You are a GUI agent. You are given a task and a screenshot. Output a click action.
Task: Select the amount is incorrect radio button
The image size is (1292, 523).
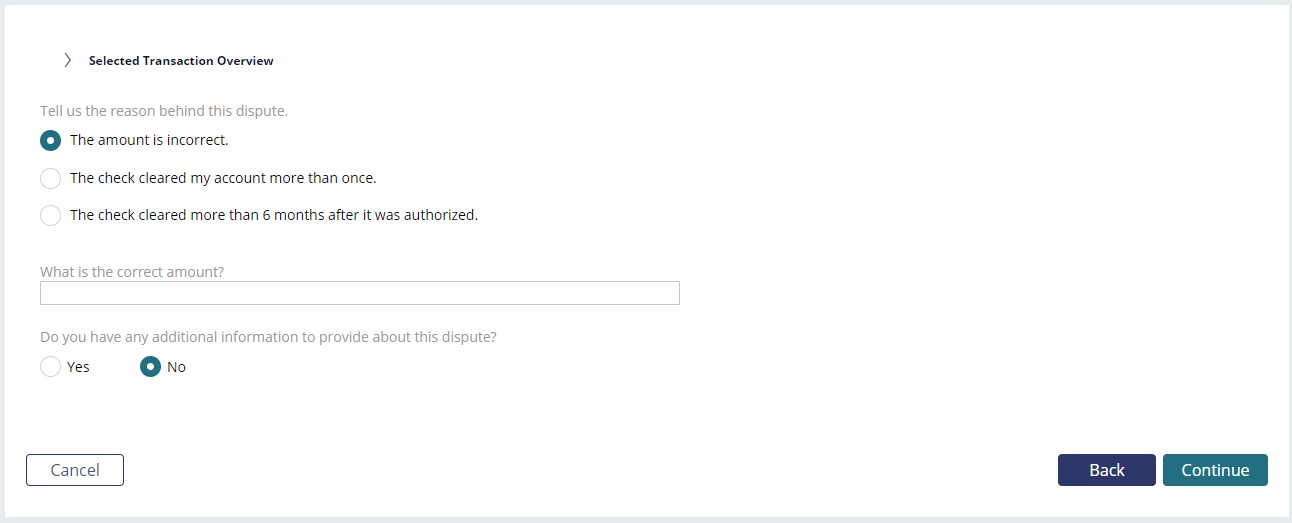point(50,140)
